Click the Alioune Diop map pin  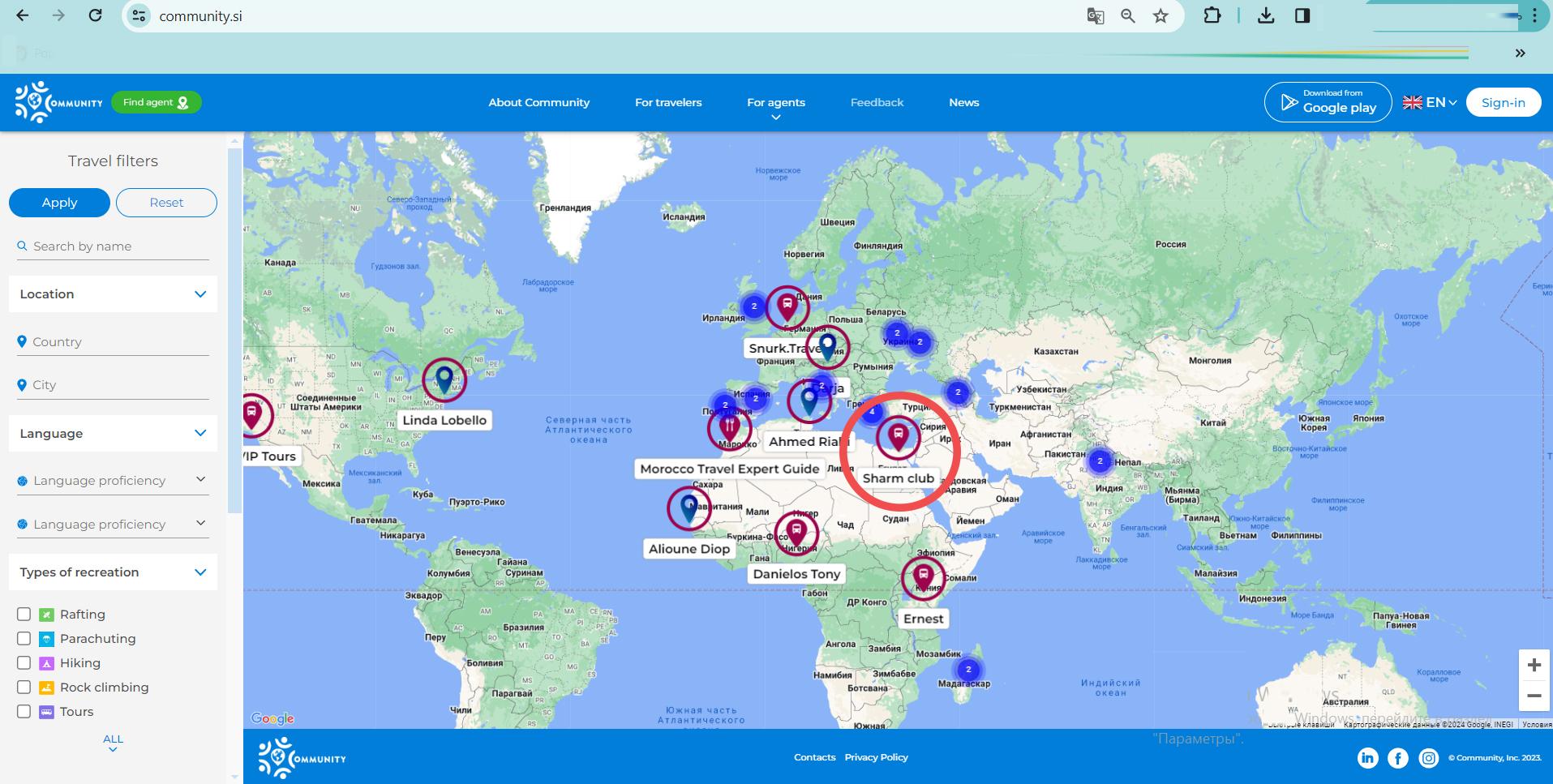pyautogui.click(x=689, y=508)
